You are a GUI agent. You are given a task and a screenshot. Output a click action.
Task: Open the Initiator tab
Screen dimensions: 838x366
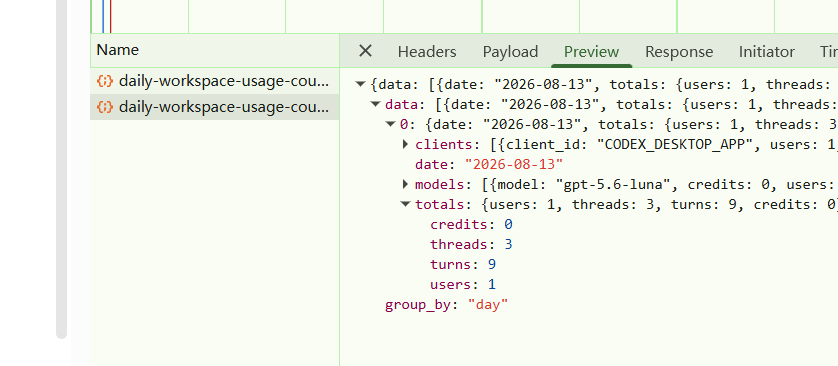click(766, 52)
